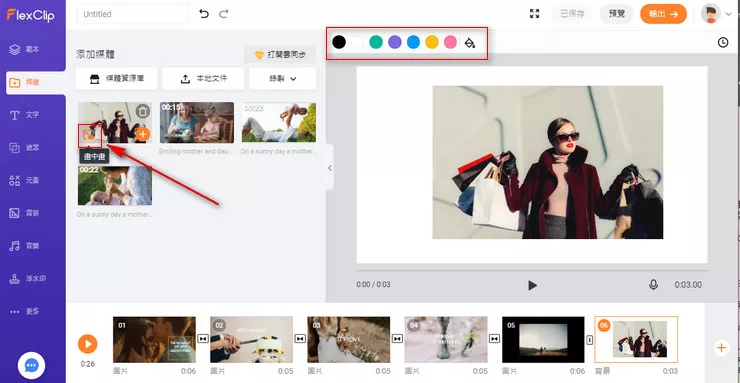Click the cloud sync button with diamond

(x=280, y=55)
